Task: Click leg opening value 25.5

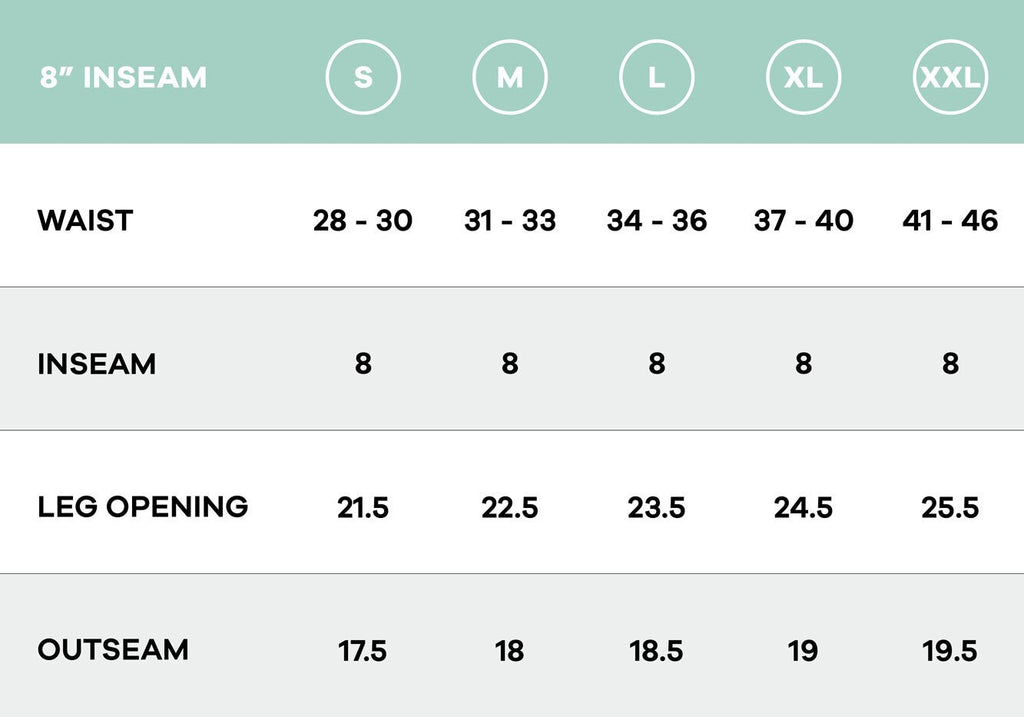Action: click(950, 508)
